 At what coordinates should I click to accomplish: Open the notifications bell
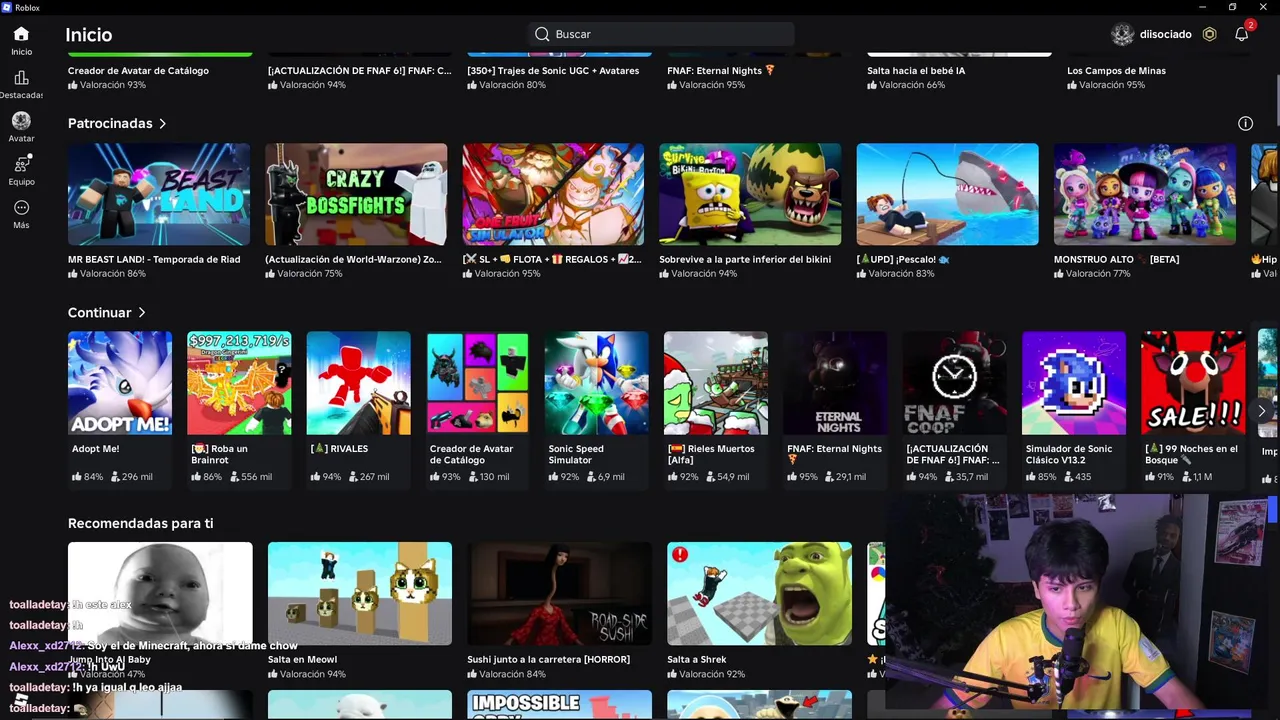(x=1241, y=34)
